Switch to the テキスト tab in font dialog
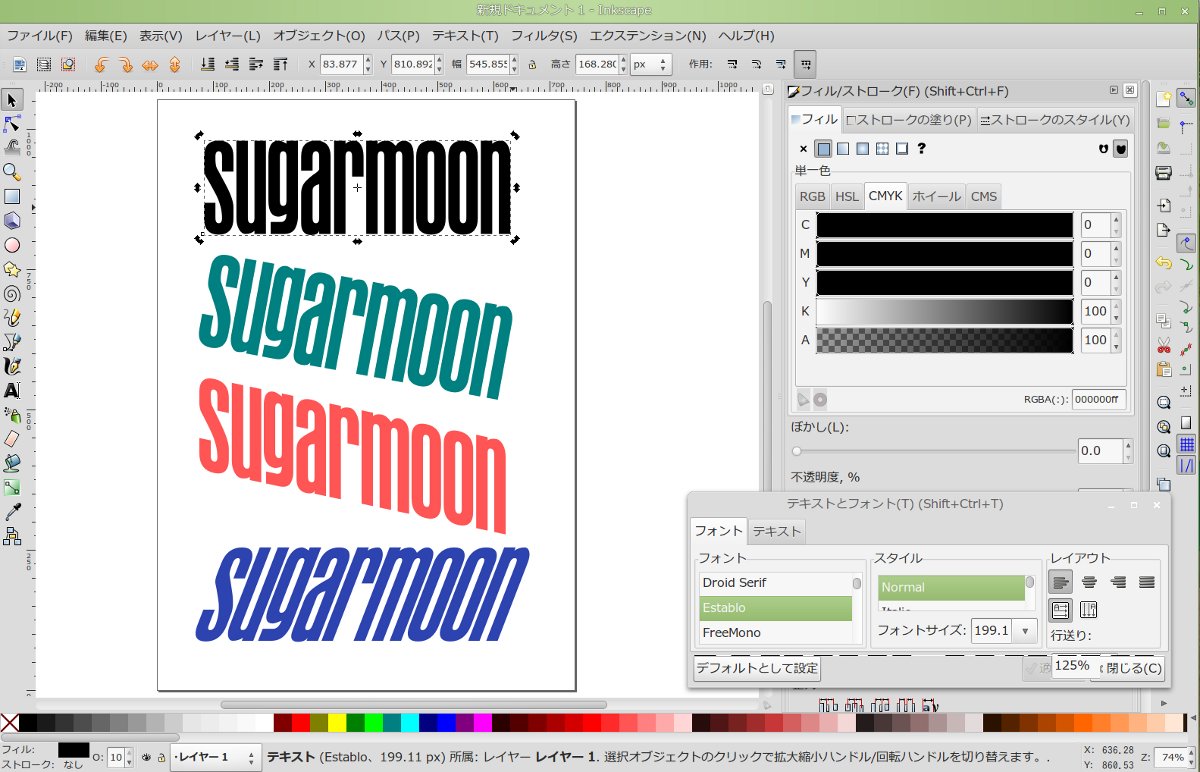The image size is (1200, 772). [x=777, y=531]
